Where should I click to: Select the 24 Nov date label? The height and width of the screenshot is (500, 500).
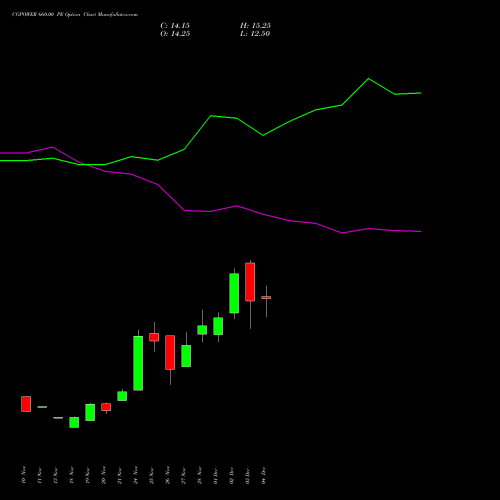(x=136, y=475)
